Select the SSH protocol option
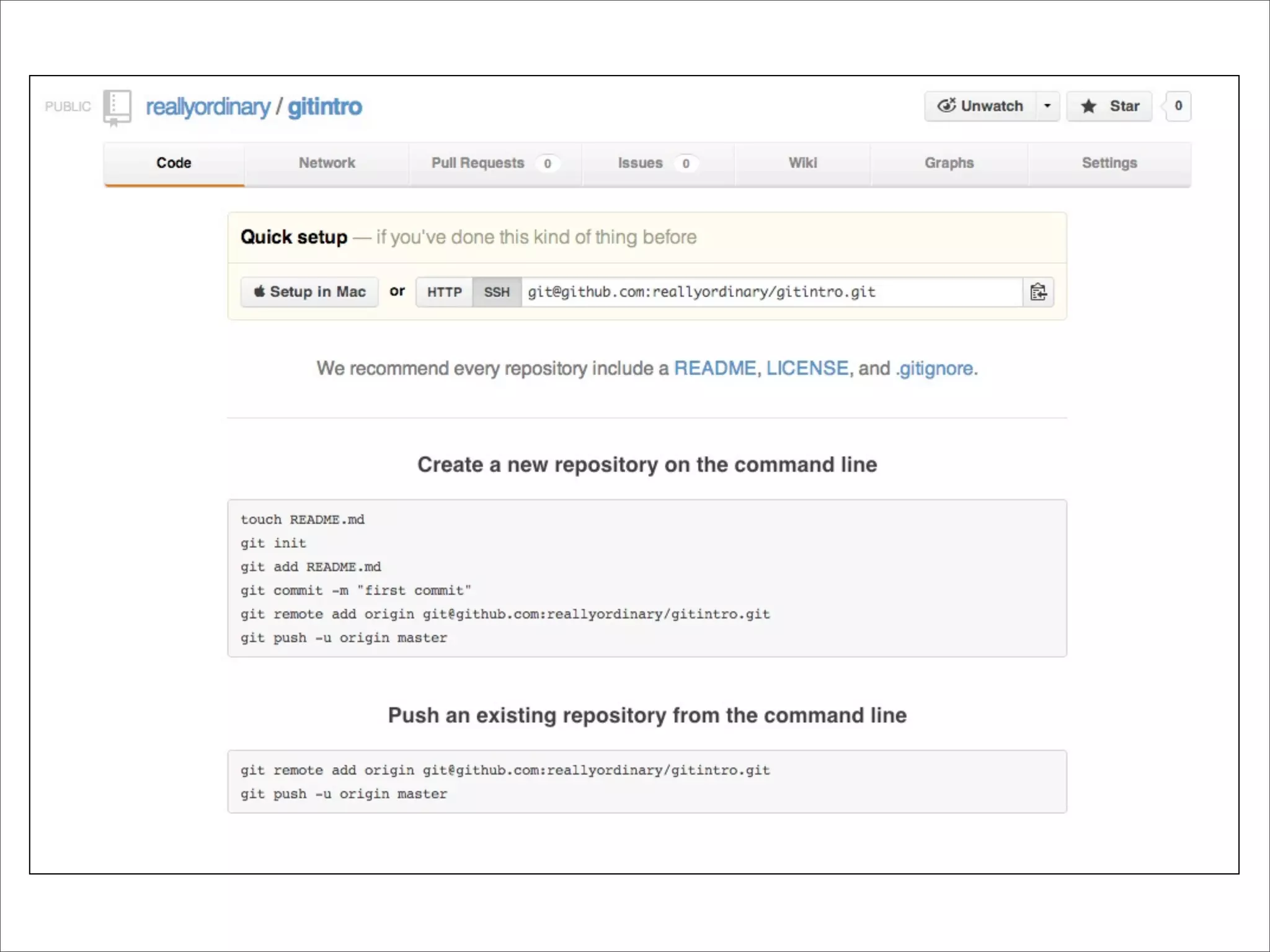Screen dimensions: 1270x952 pos(497,292)
